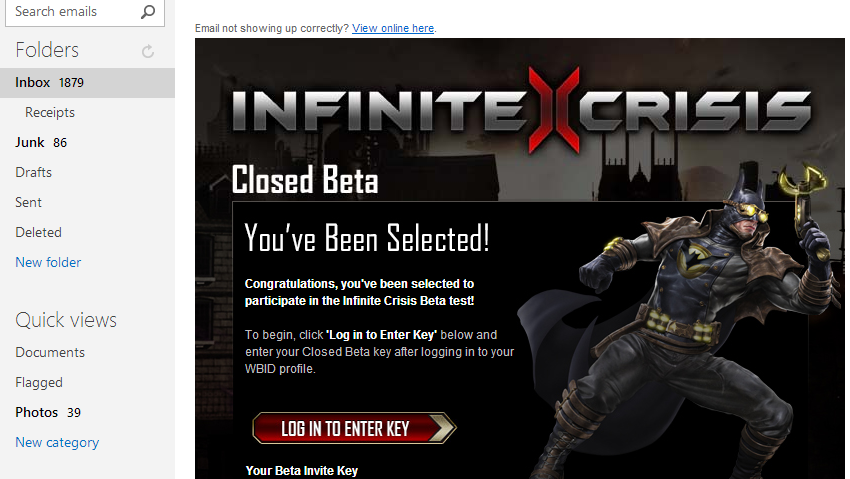
Task: Select the Junk folder
Action: [x=41, y=143]
